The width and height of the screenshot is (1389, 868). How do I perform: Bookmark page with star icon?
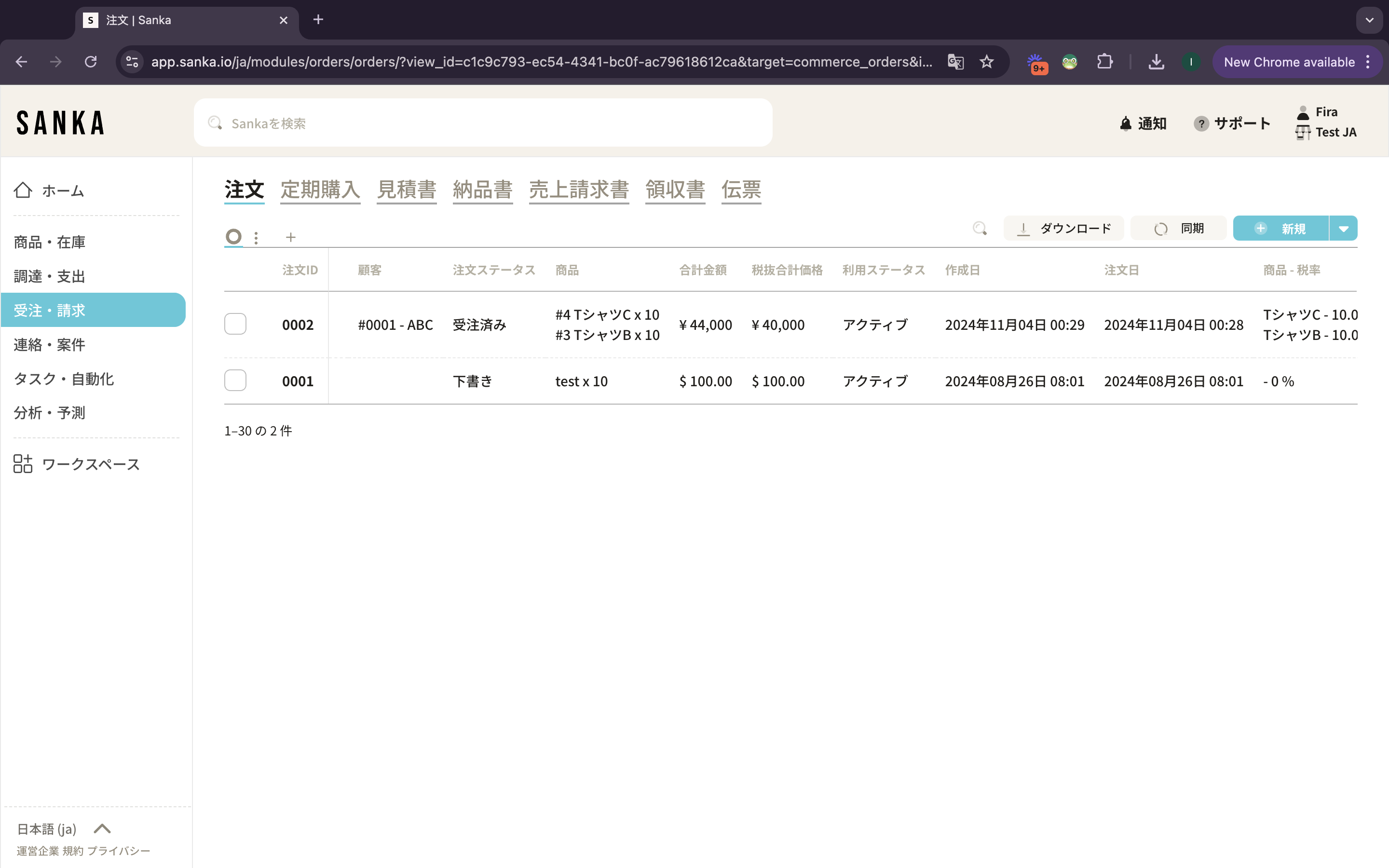[986, 62]
